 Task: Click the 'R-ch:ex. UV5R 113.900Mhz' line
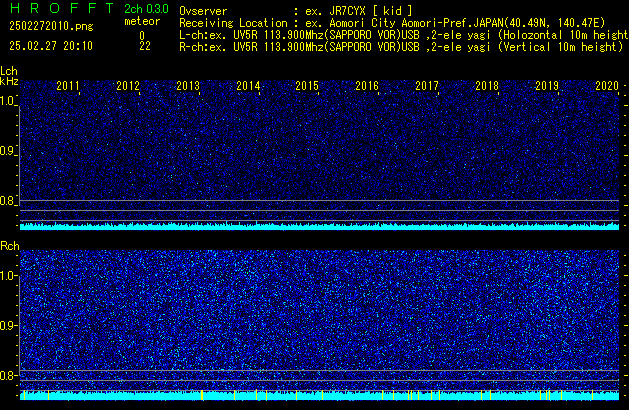pyautogui.click(x=401, y=47)
